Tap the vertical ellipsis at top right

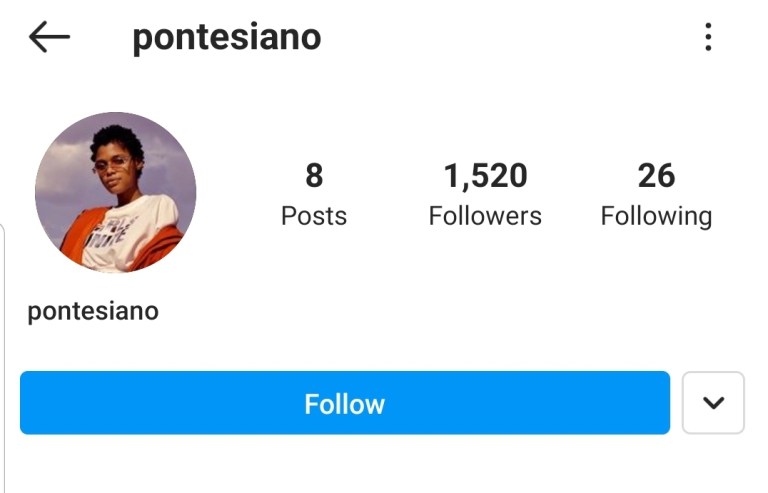point(708,38)
